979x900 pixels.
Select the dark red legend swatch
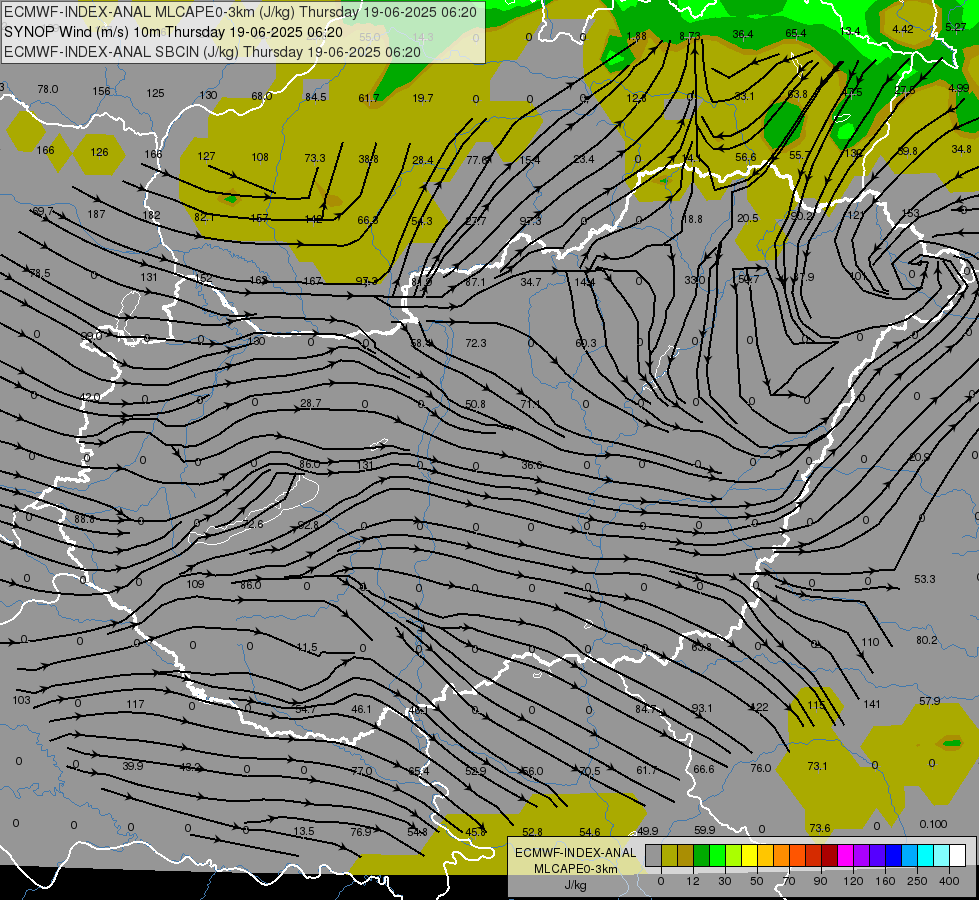(x=829, y=855)
